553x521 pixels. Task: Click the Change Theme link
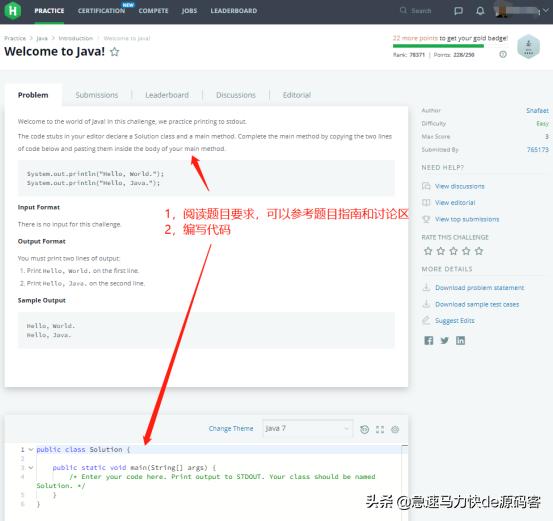click(x=231, y=429)
